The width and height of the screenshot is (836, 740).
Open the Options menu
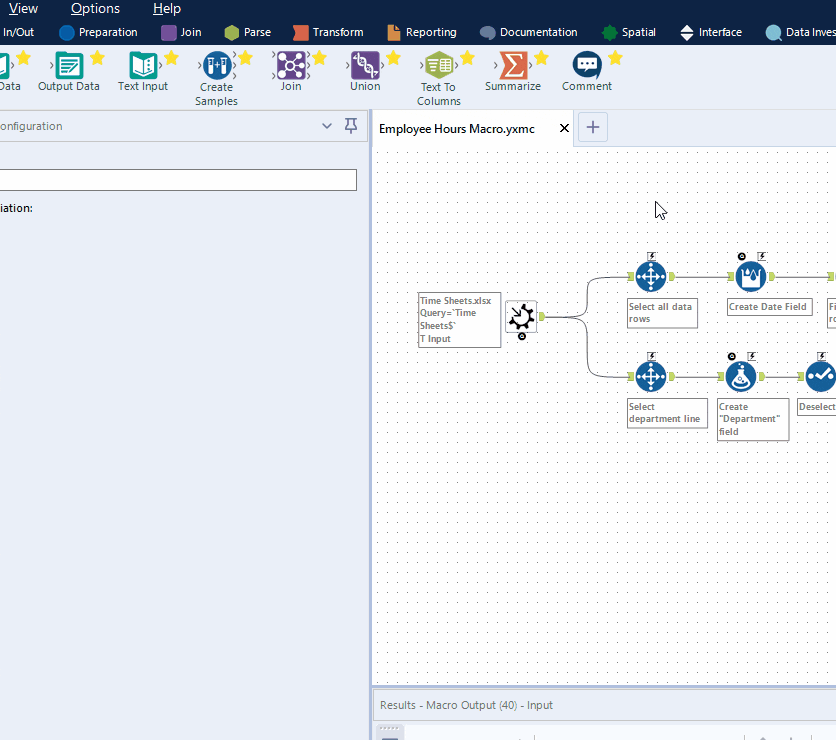(x=95, y=9)
